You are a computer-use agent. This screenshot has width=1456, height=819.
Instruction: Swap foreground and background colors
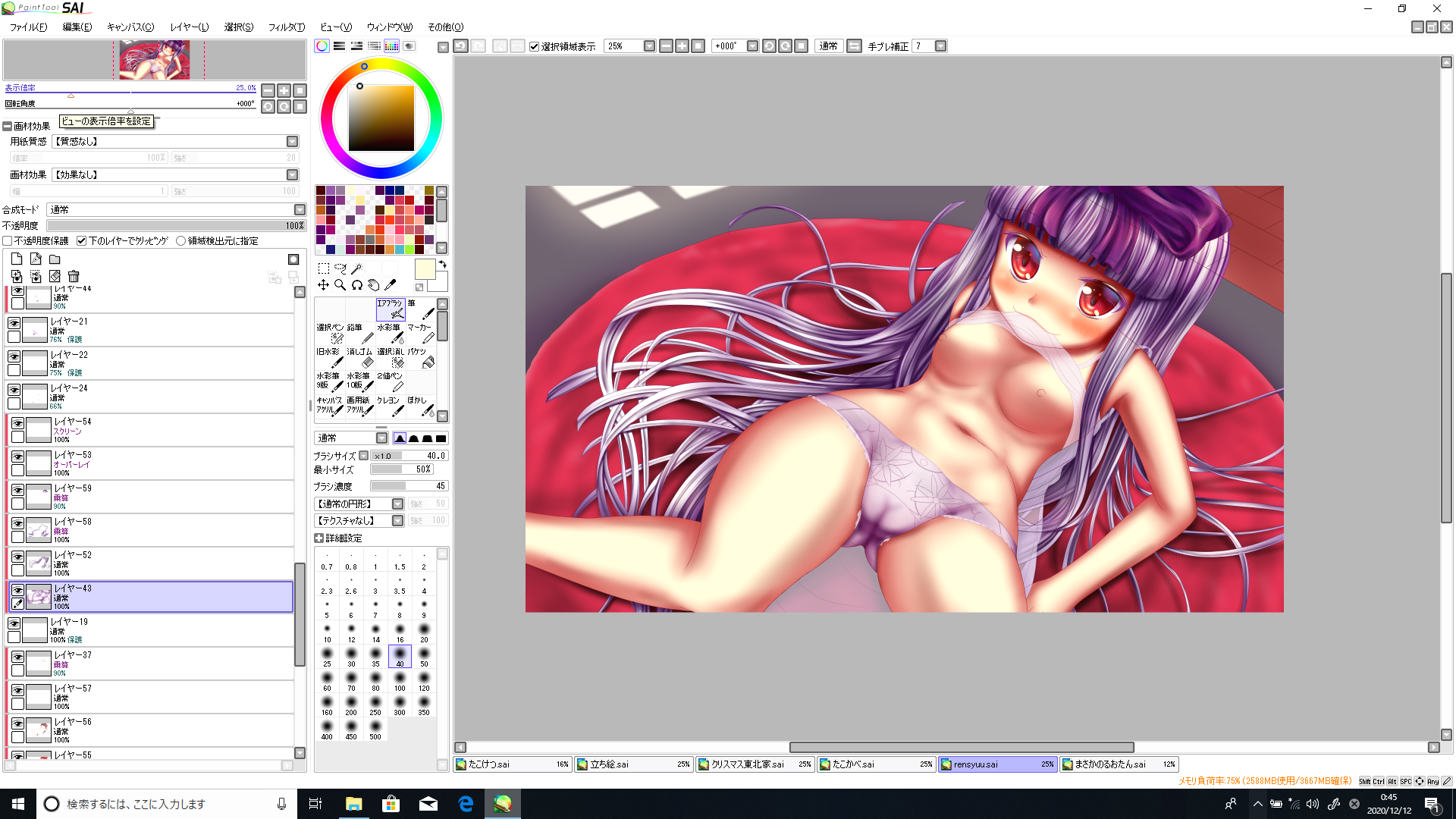[442, 265]
